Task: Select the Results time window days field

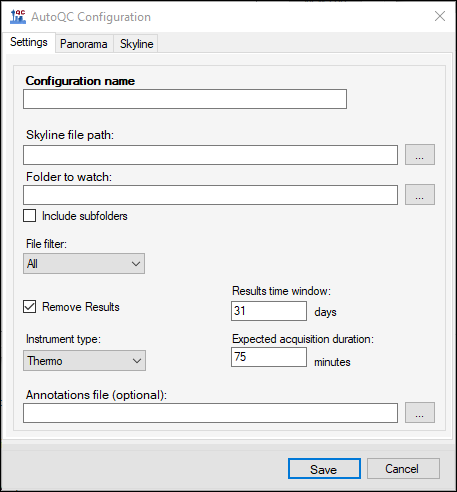Action: point(269,311)
